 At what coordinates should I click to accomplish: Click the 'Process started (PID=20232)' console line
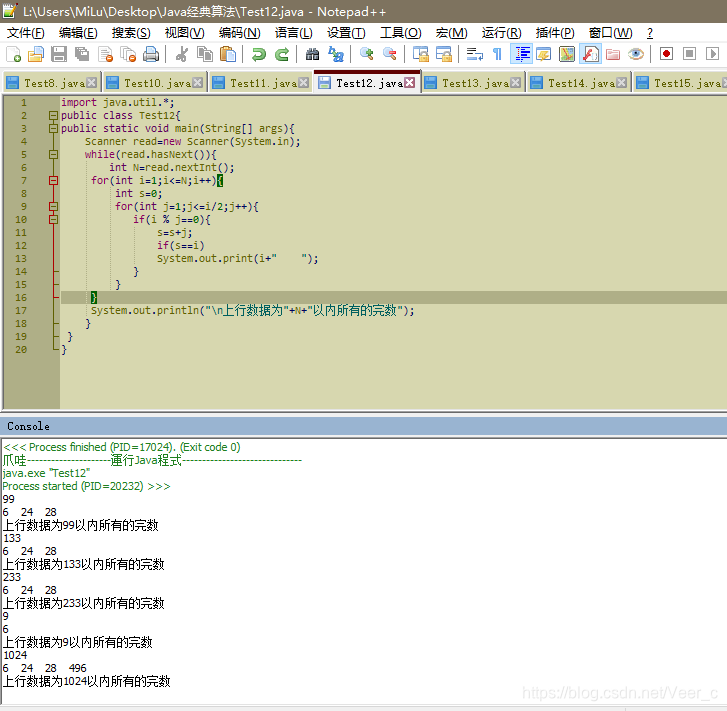[x=86, y=486]
